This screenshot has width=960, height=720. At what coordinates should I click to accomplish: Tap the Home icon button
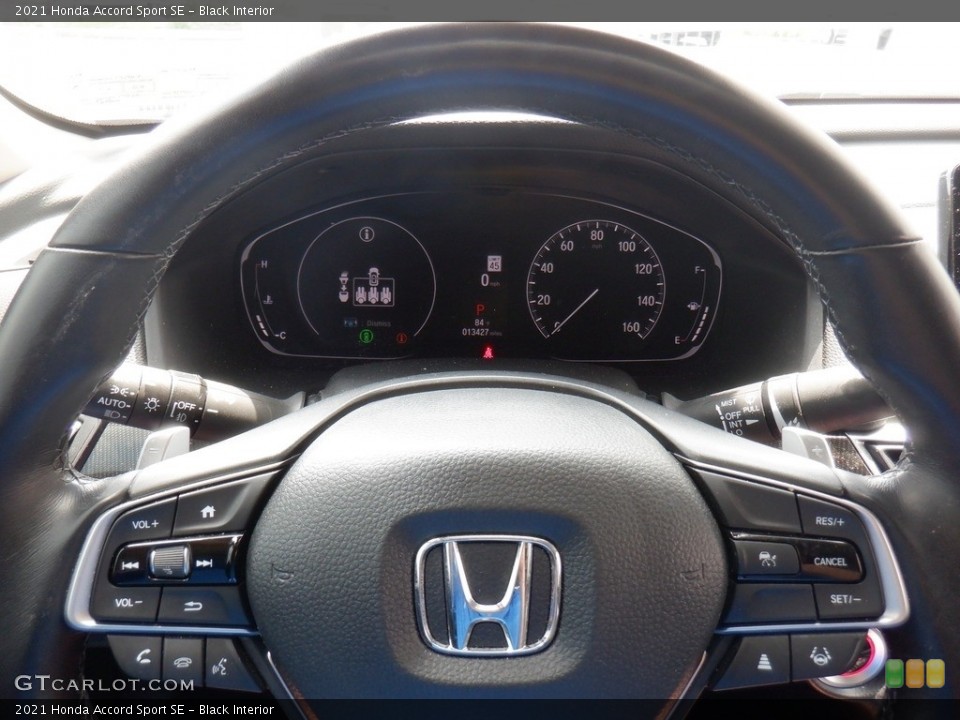pyautogui.click(x=208, y=512)
